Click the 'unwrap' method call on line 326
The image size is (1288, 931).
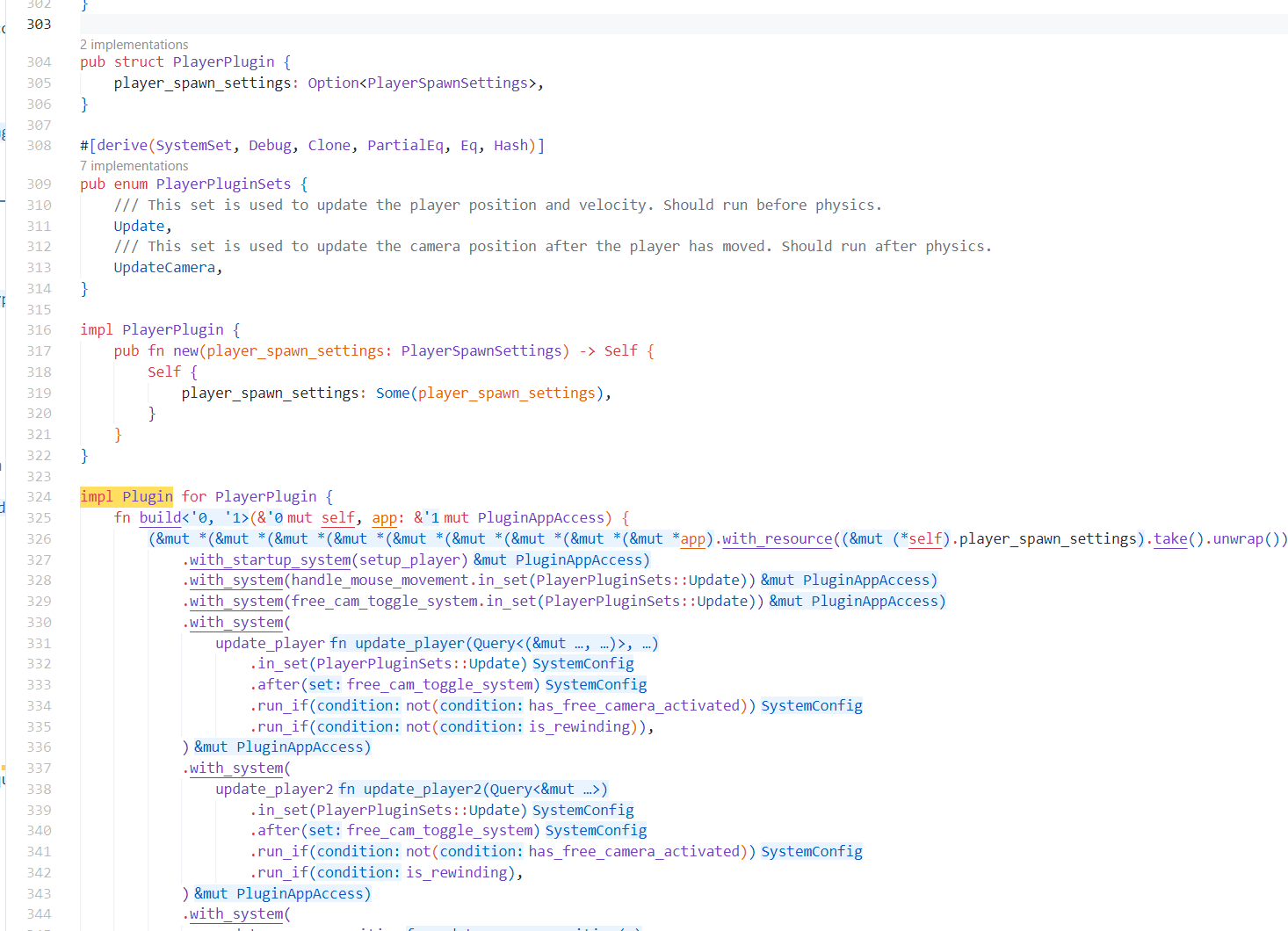[1238, 539]
